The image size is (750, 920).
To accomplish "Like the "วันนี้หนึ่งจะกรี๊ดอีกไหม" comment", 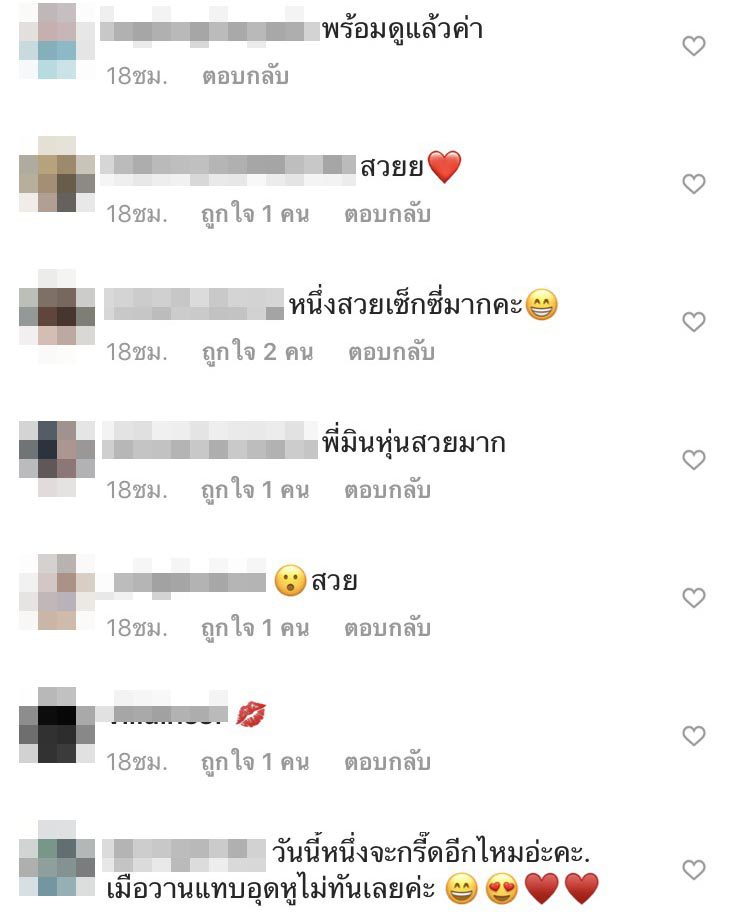I will 693,869.
